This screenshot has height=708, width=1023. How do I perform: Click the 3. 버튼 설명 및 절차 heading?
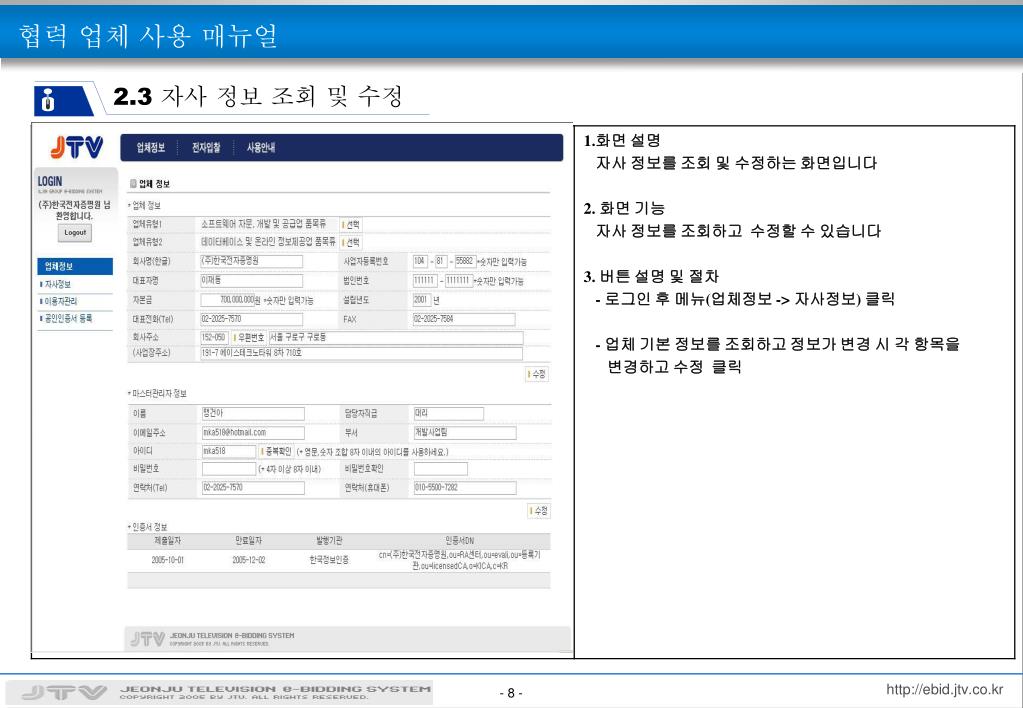pos(651,277)
